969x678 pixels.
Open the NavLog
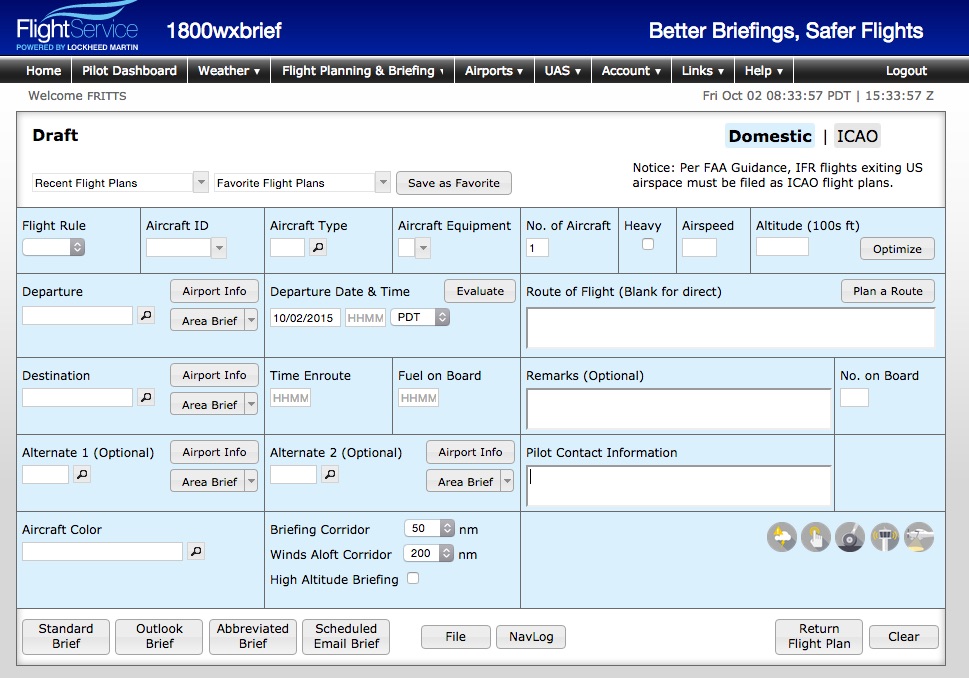(531, 637)
